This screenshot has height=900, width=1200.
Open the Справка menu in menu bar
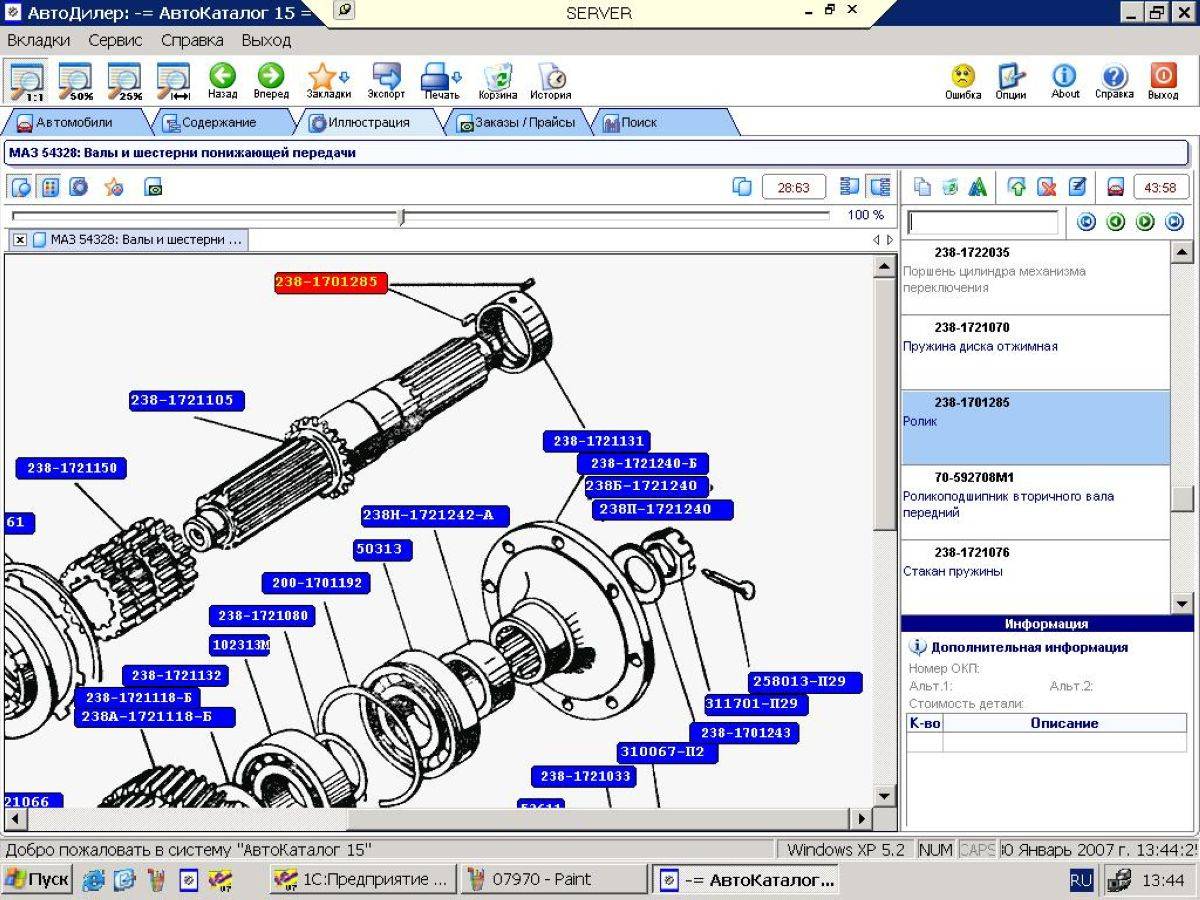pyautogui.click(x=192, y=41)
